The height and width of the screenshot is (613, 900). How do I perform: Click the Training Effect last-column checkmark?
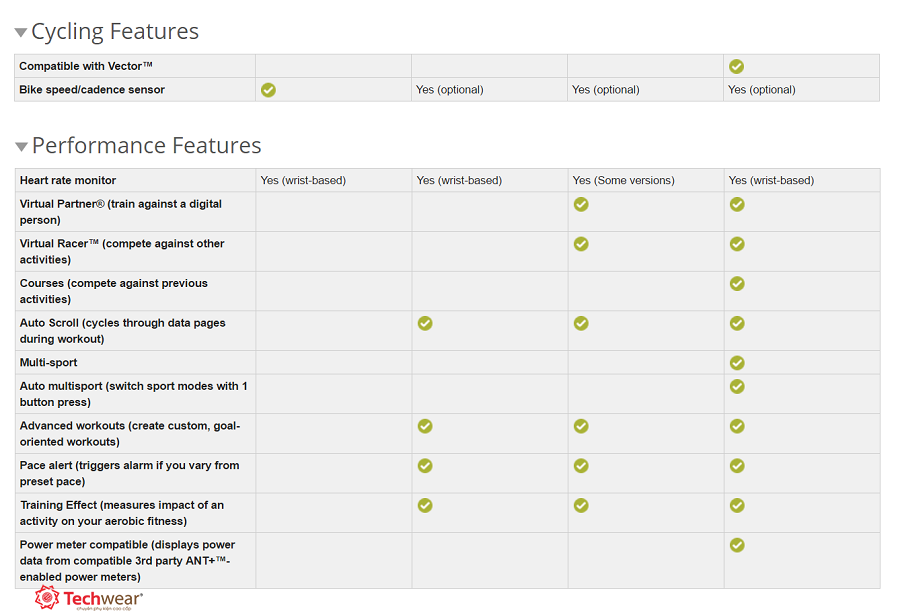coord(737,505)
